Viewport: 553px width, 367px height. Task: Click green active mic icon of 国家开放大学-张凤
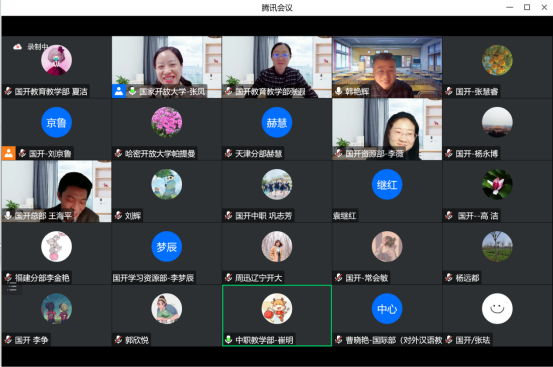[x=132, y=91]
